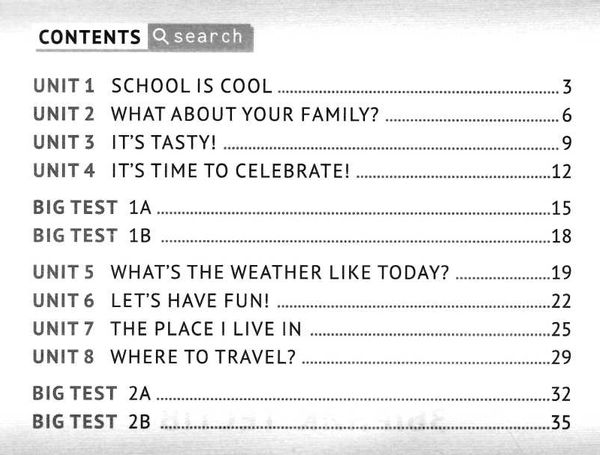This screenshot has height=455, width=600.
Task: Jump to WHERE TO TRAVEL? unit
Action: [202, 356]
